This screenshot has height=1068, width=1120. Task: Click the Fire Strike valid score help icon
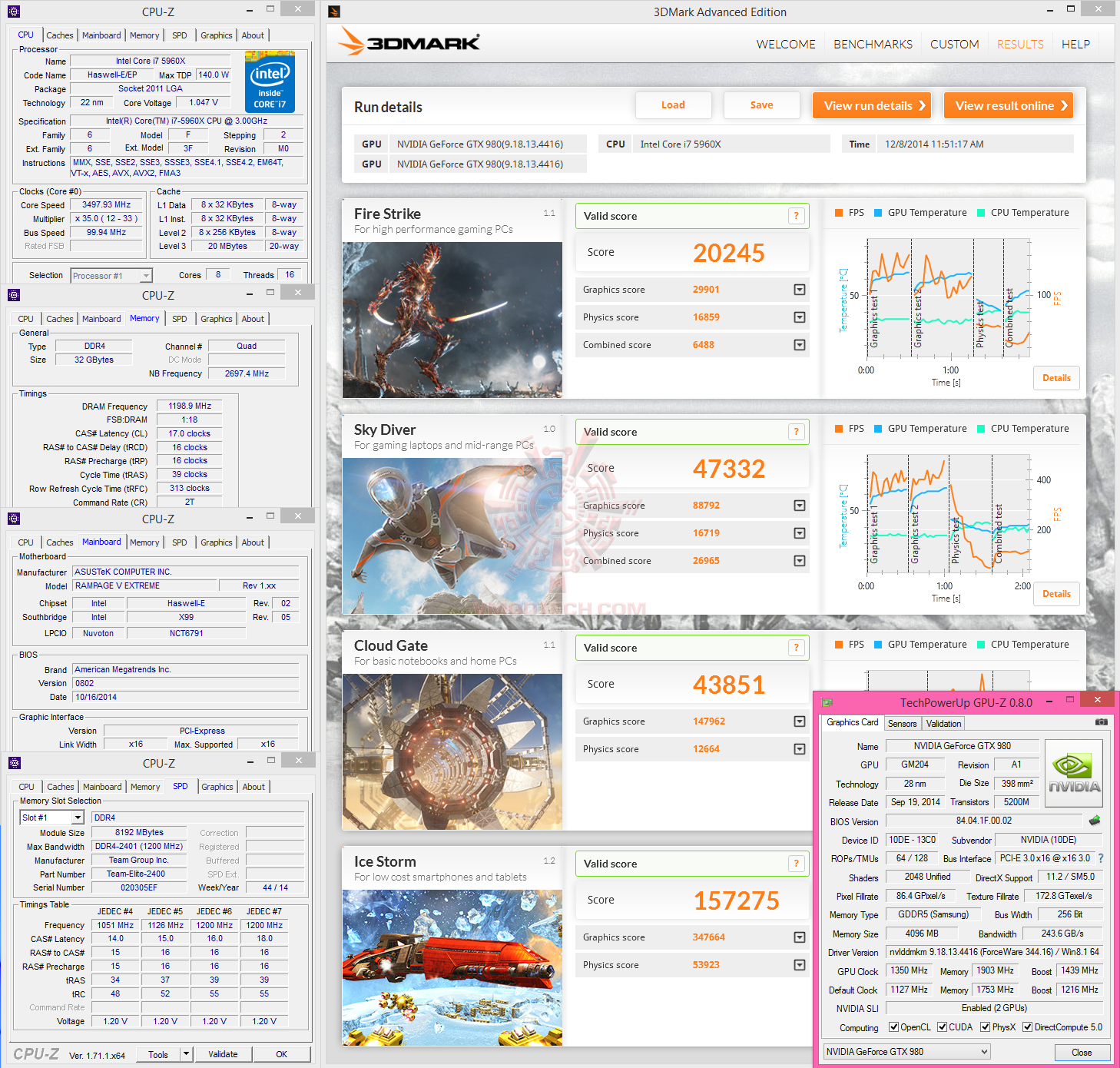[x=797, y=216]
